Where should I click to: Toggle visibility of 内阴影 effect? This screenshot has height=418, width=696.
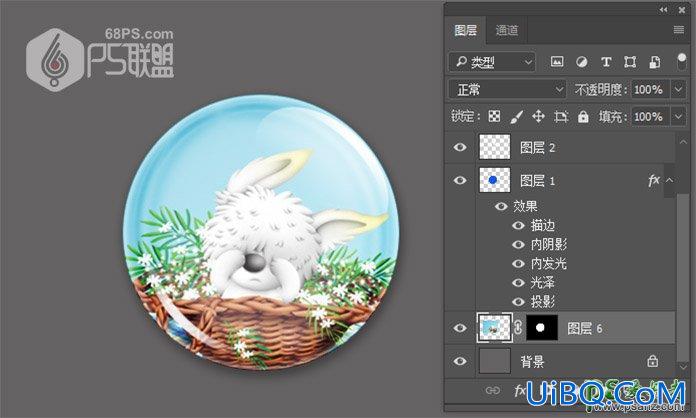click(518, 244)
